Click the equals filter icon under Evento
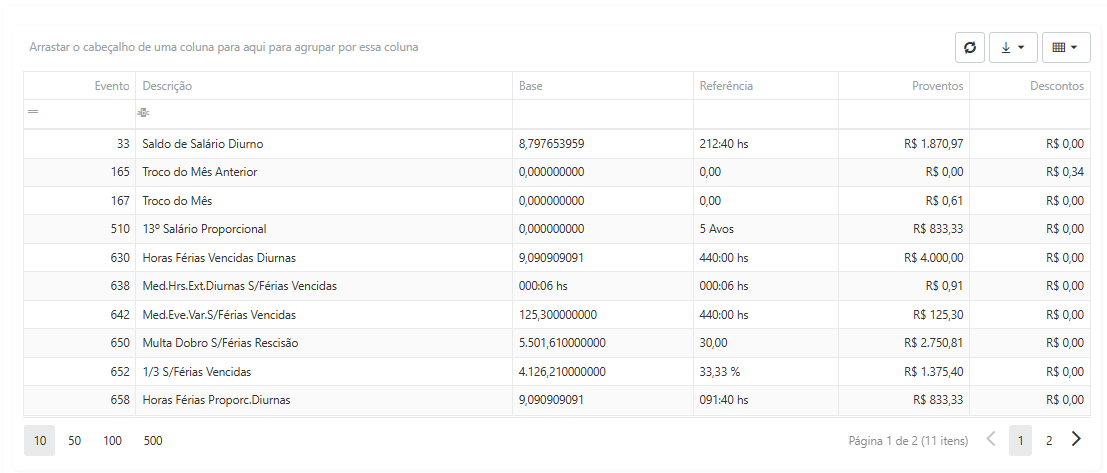Viewport: 1107px width, 473px height. pos(32,112)
